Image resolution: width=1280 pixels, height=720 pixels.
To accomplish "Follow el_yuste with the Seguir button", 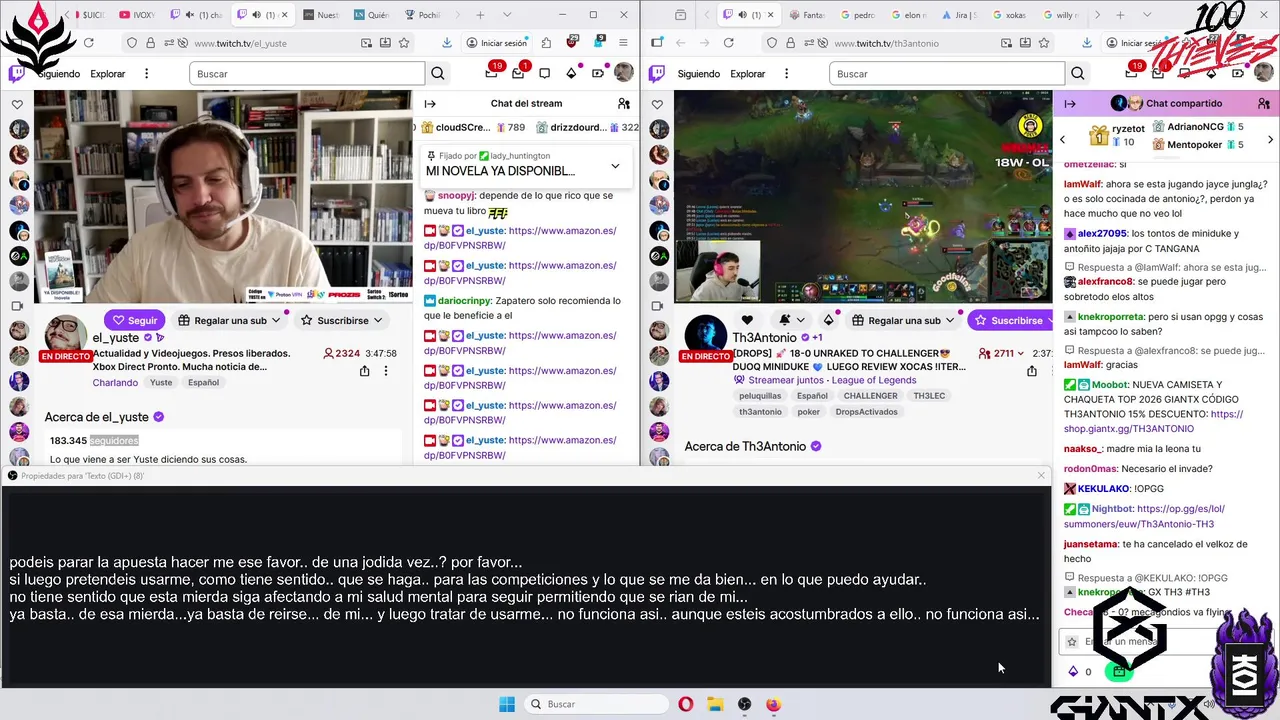I will point(134,320).
